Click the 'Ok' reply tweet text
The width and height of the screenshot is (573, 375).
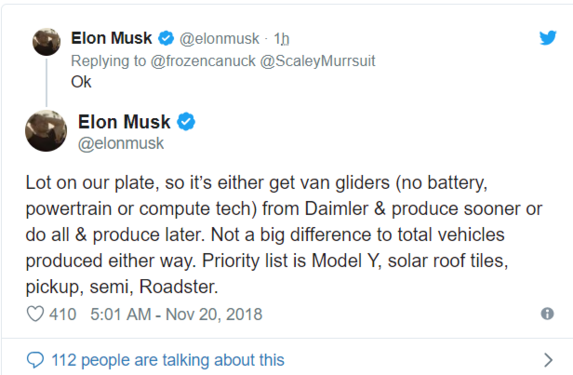tap(81, 82)
